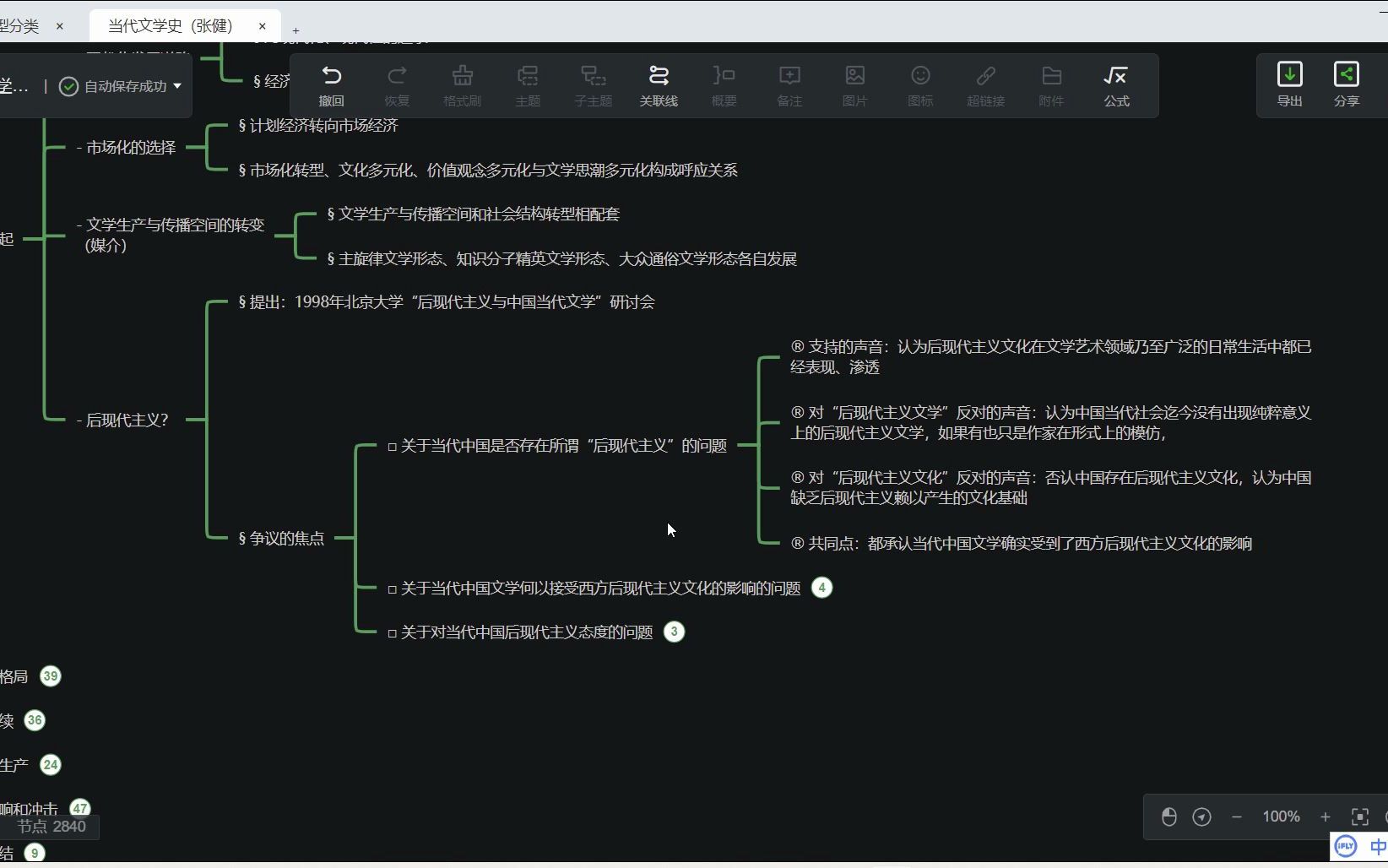Select node 关于当代中国文学何以接受西方影响的问题
The image size is (1388, 868).
click(x=594, y=588)
